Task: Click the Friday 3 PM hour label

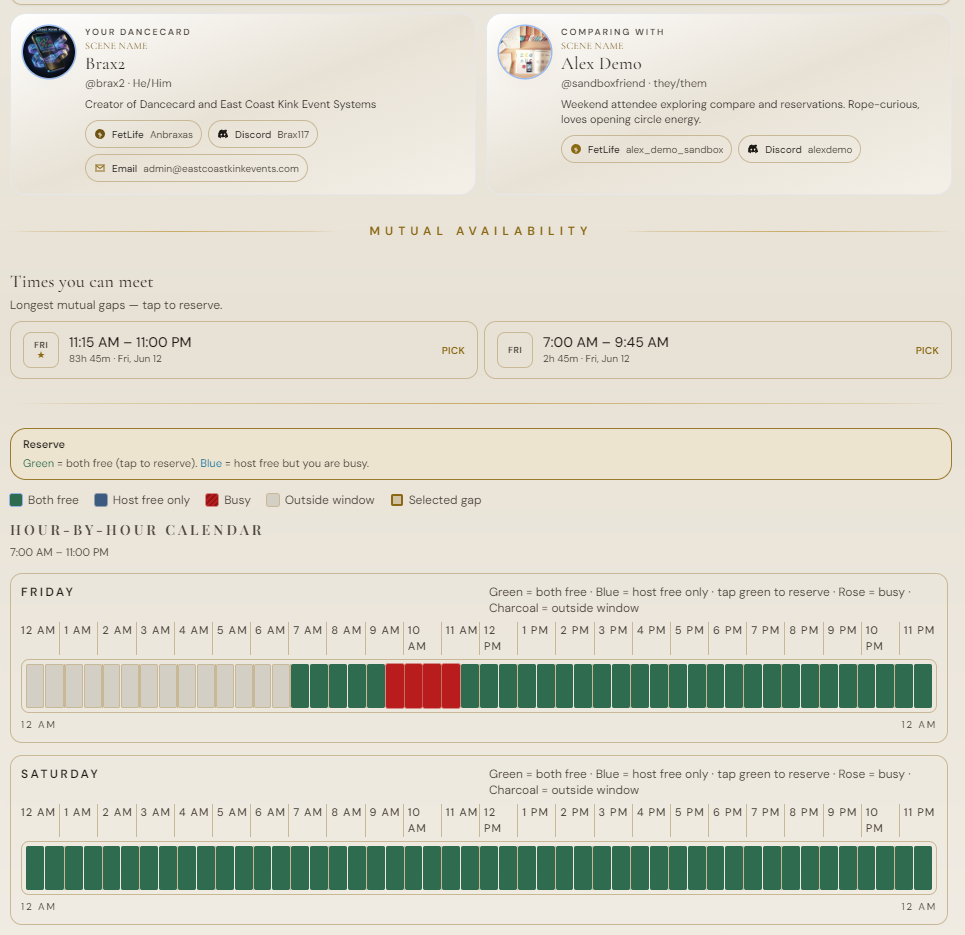Action: coord(613,630)
